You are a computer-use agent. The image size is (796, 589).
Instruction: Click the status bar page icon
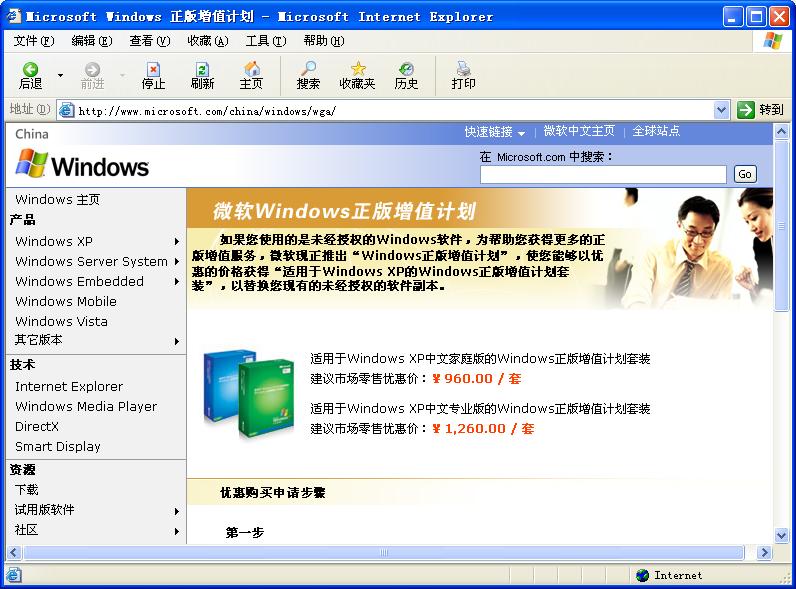(x=14, y=575)
